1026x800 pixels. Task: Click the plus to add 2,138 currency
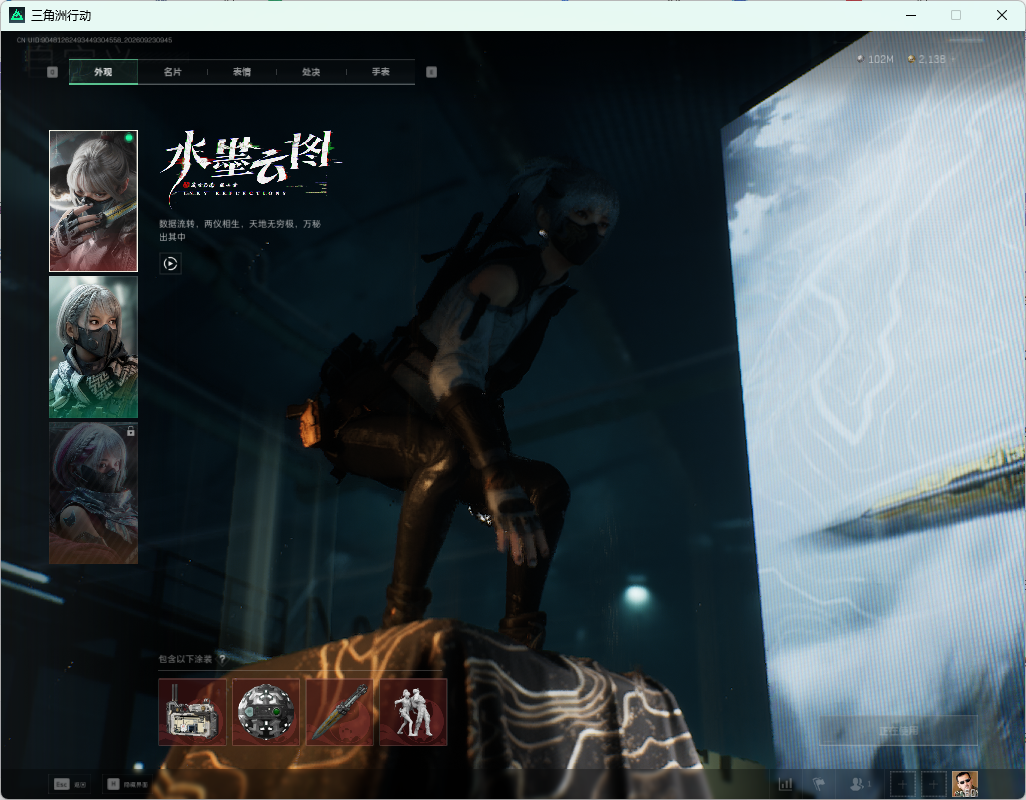tap(953, 59)
